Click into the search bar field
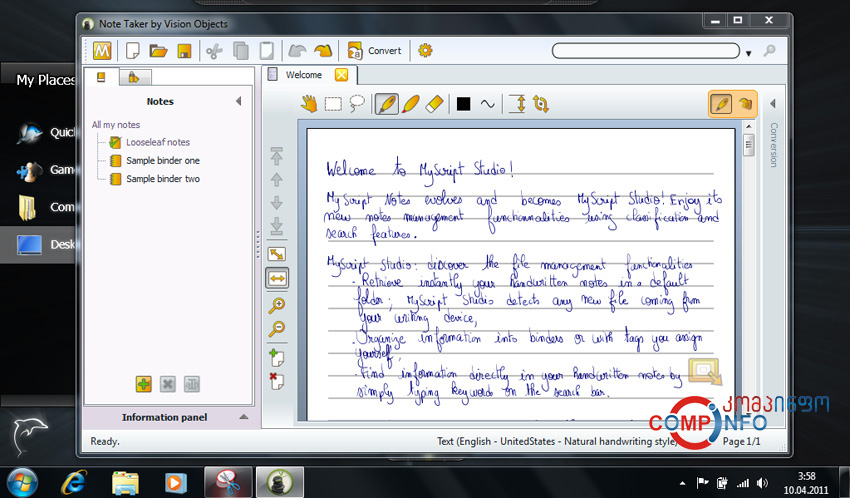 tap(646, 51)
